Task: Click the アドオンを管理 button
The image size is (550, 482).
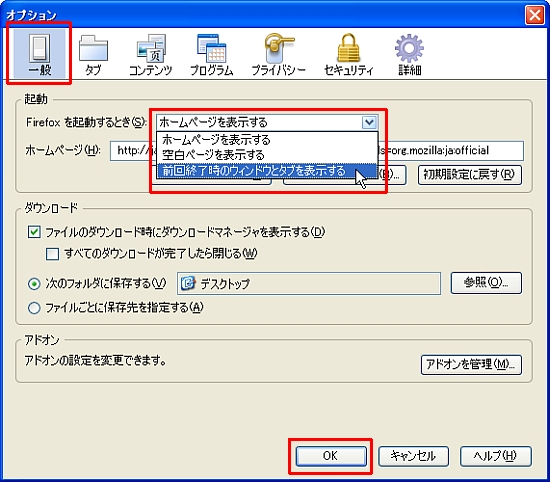Action: coord(471,364)
